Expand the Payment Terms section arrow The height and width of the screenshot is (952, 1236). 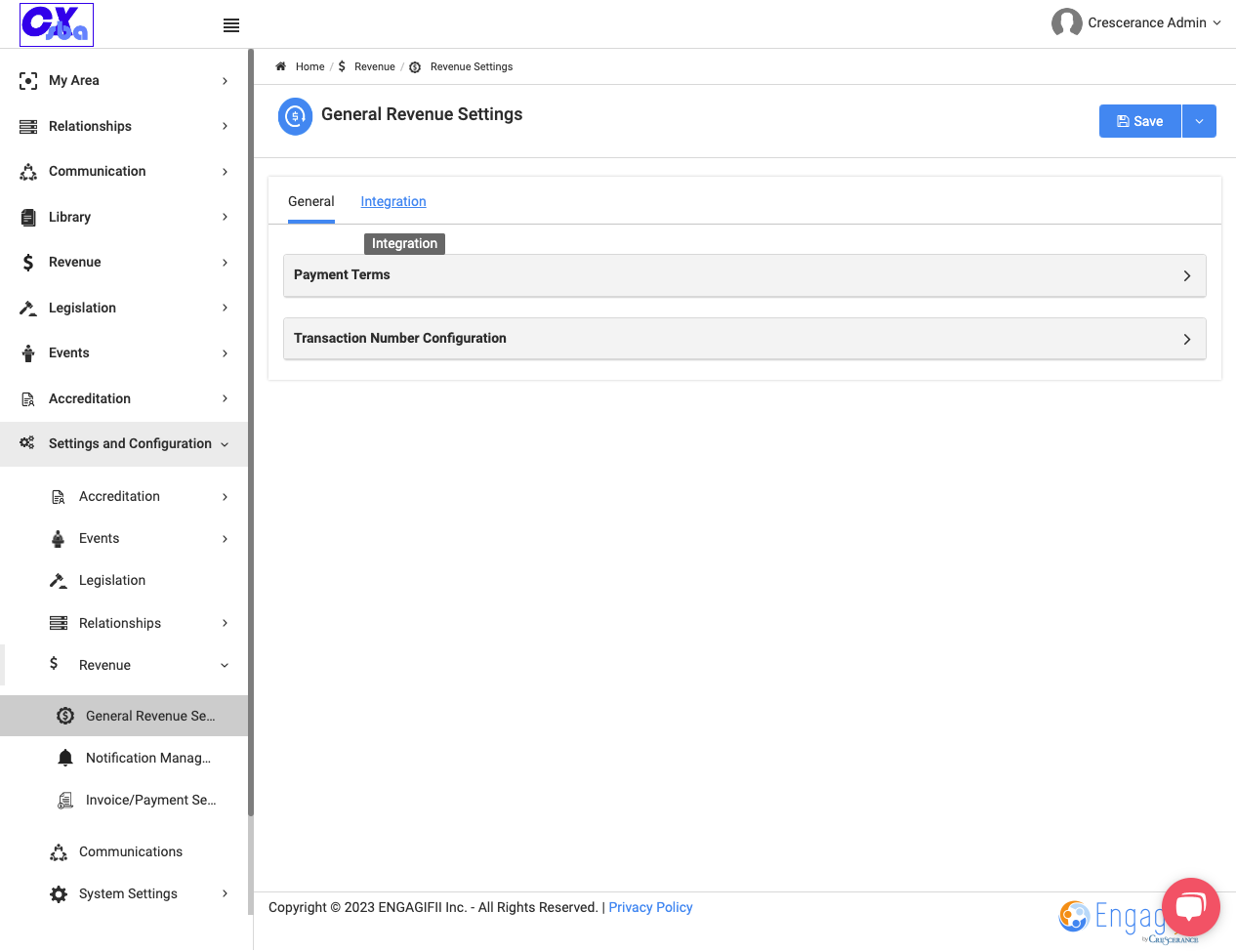click(1187, 276)
